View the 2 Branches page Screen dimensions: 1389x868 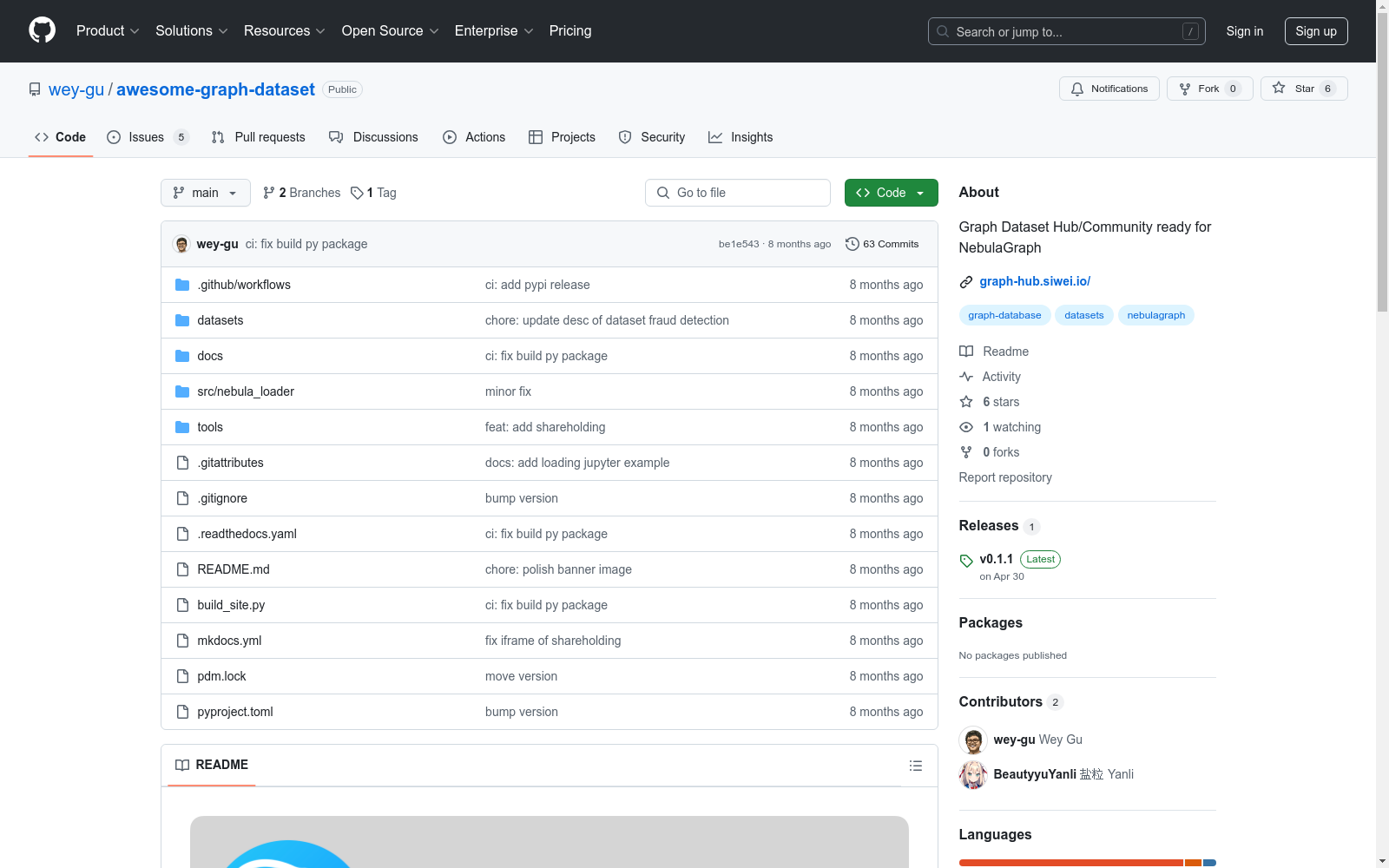coord(302,193)
